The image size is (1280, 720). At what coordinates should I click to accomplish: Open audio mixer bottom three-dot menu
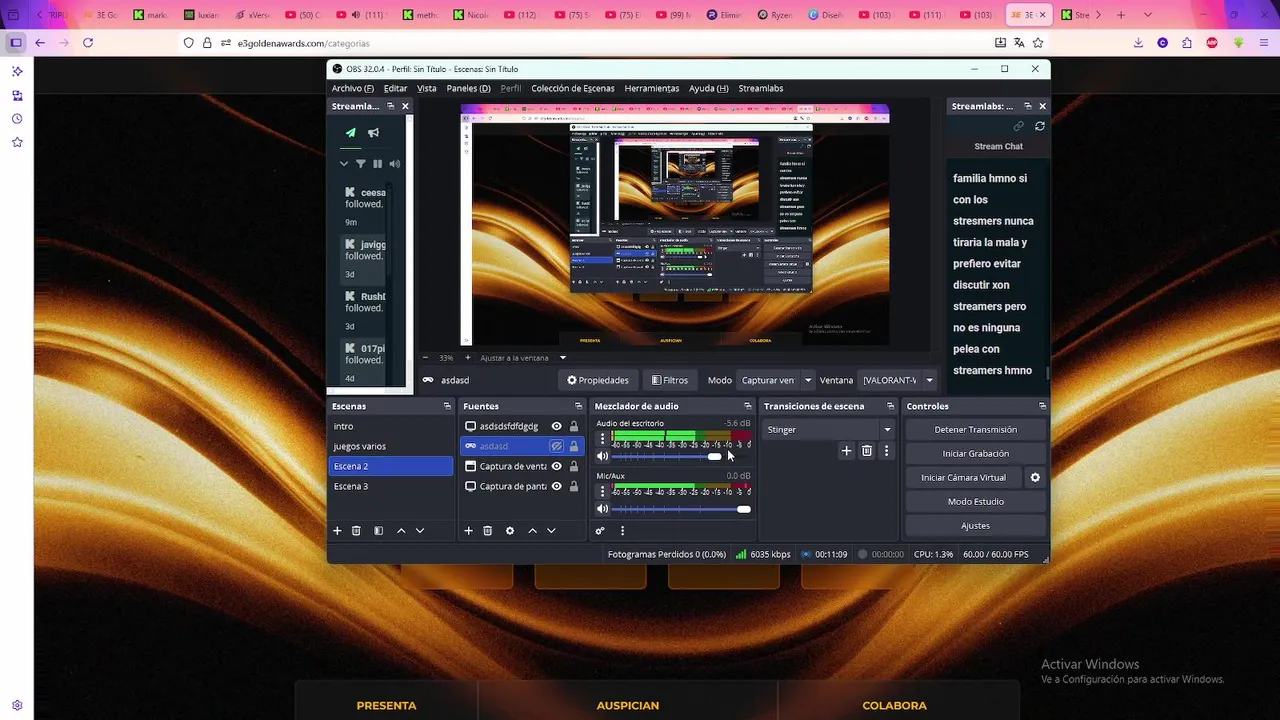click(x=622, y=531)
